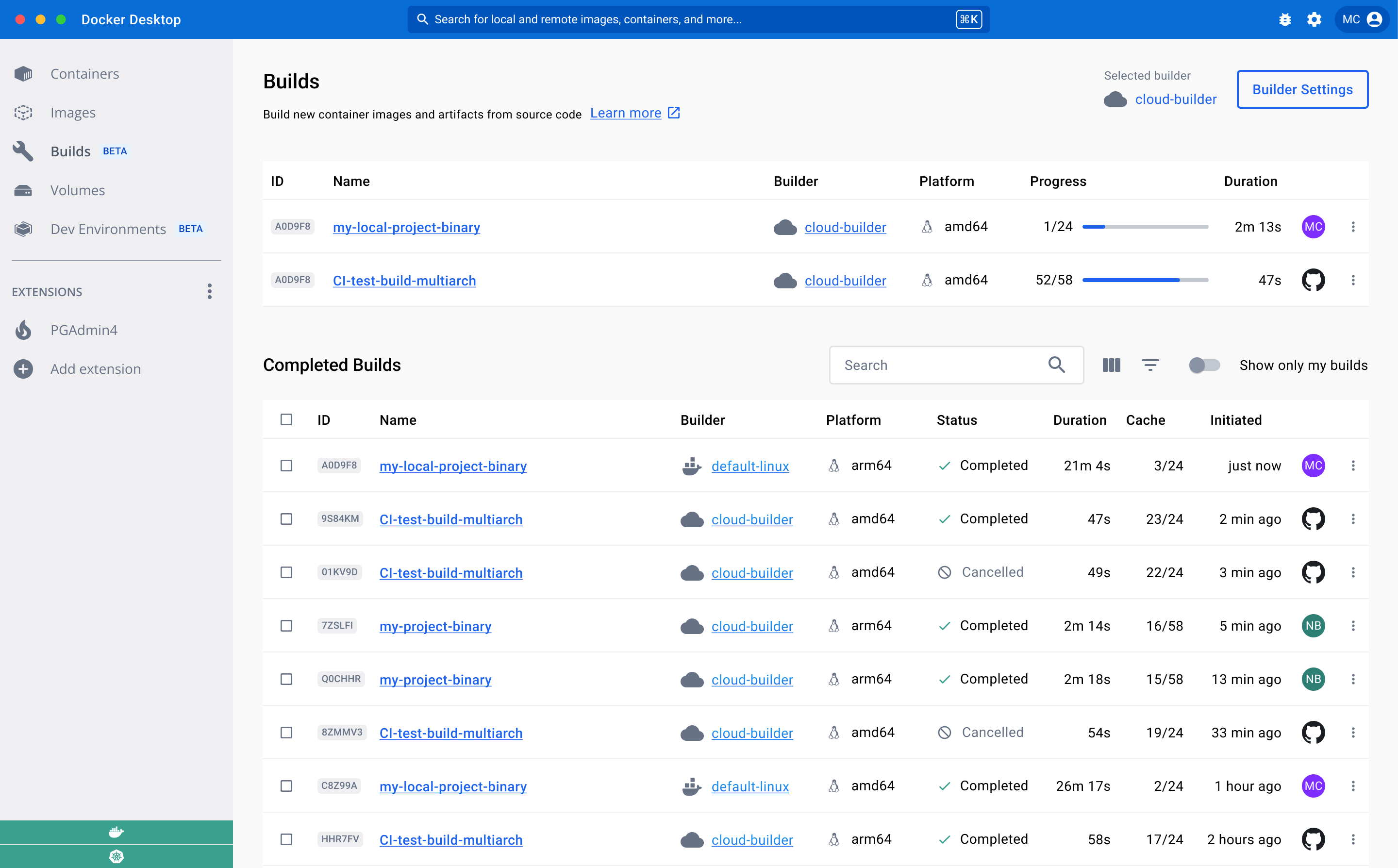Viewport: 1398px width, 868px height.
Task: Click the columns layout icon
Action: point(1111,365)
